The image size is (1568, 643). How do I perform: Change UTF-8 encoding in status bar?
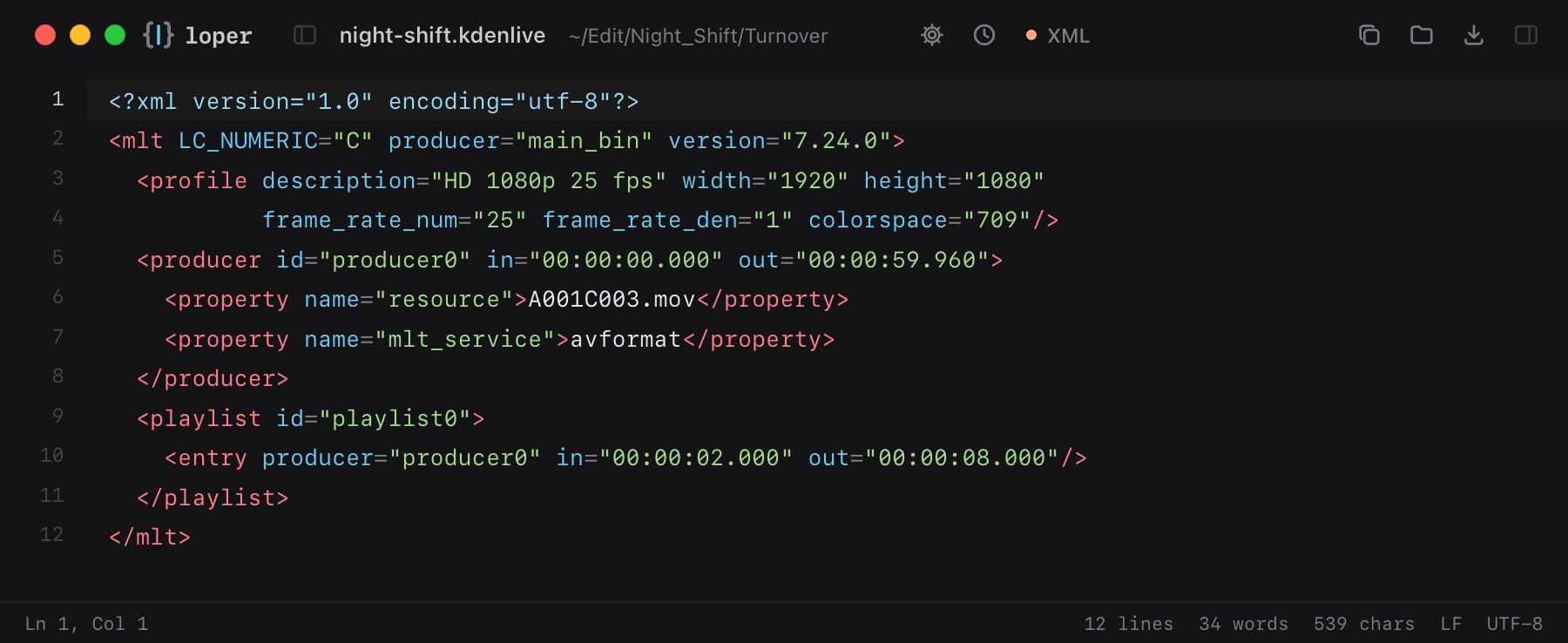pos(1515,624)
